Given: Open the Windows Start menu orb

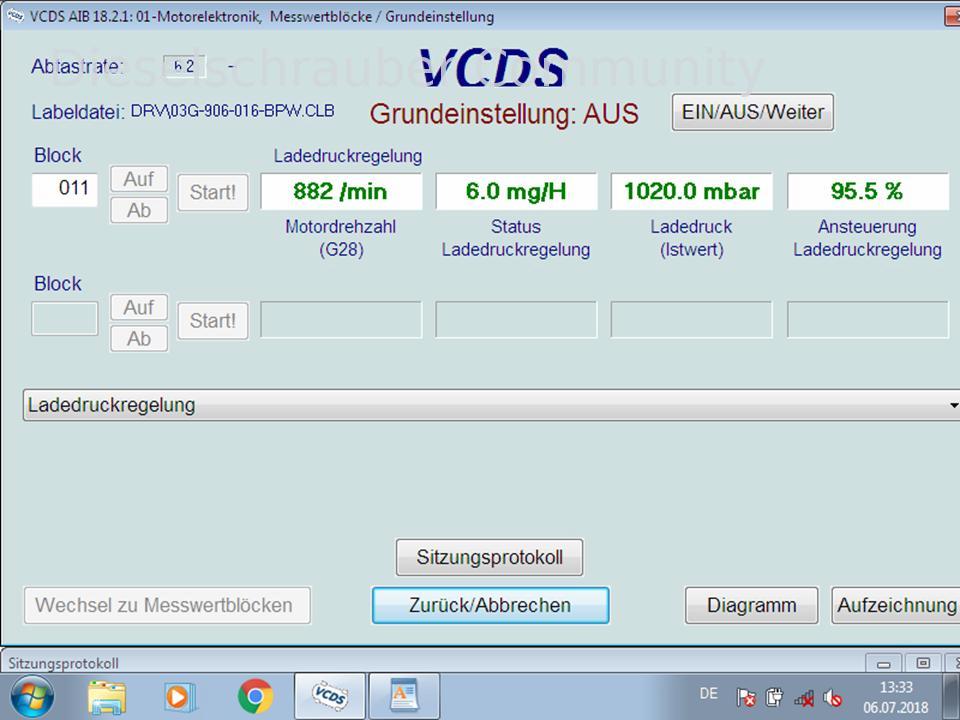Looking at the screenshot, I should [32, 696].
